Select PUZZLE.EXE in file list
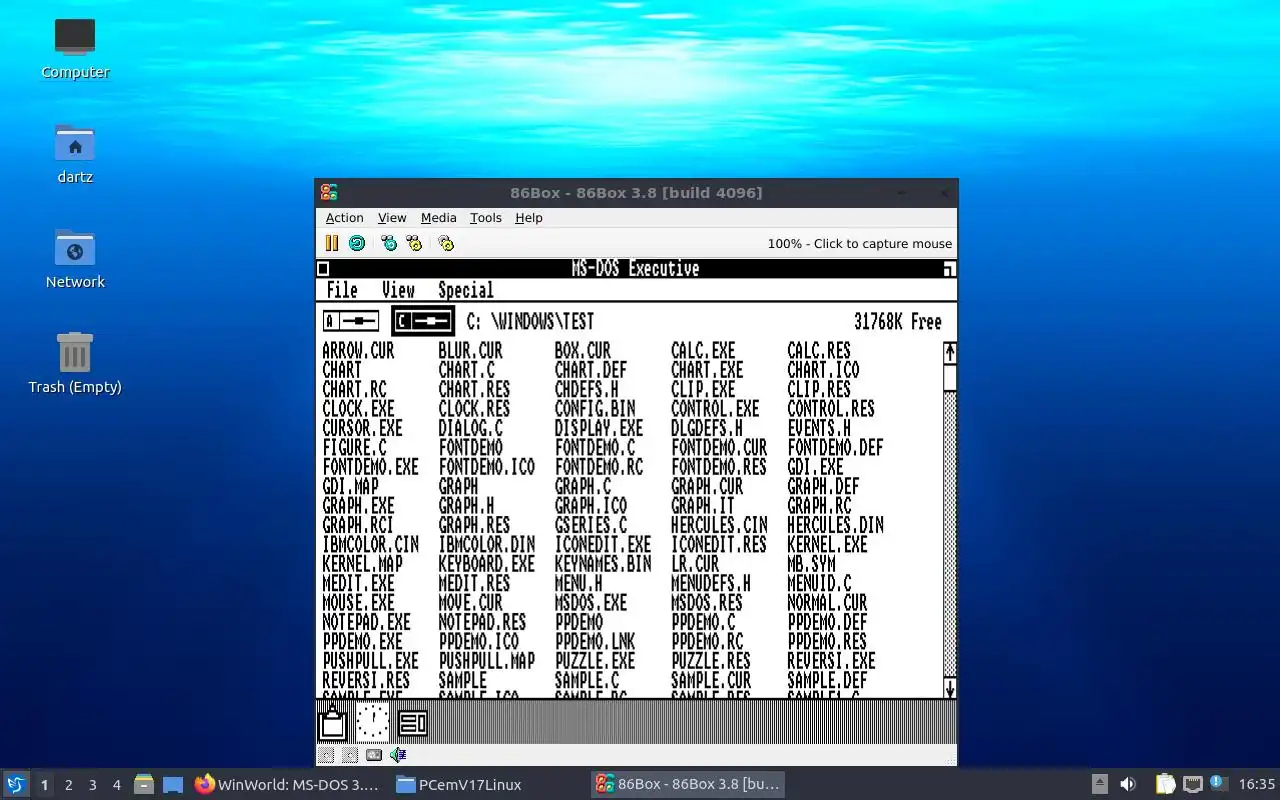This screenshot has height=800, width=1280. pyautogui.click(x=595, y=661)
